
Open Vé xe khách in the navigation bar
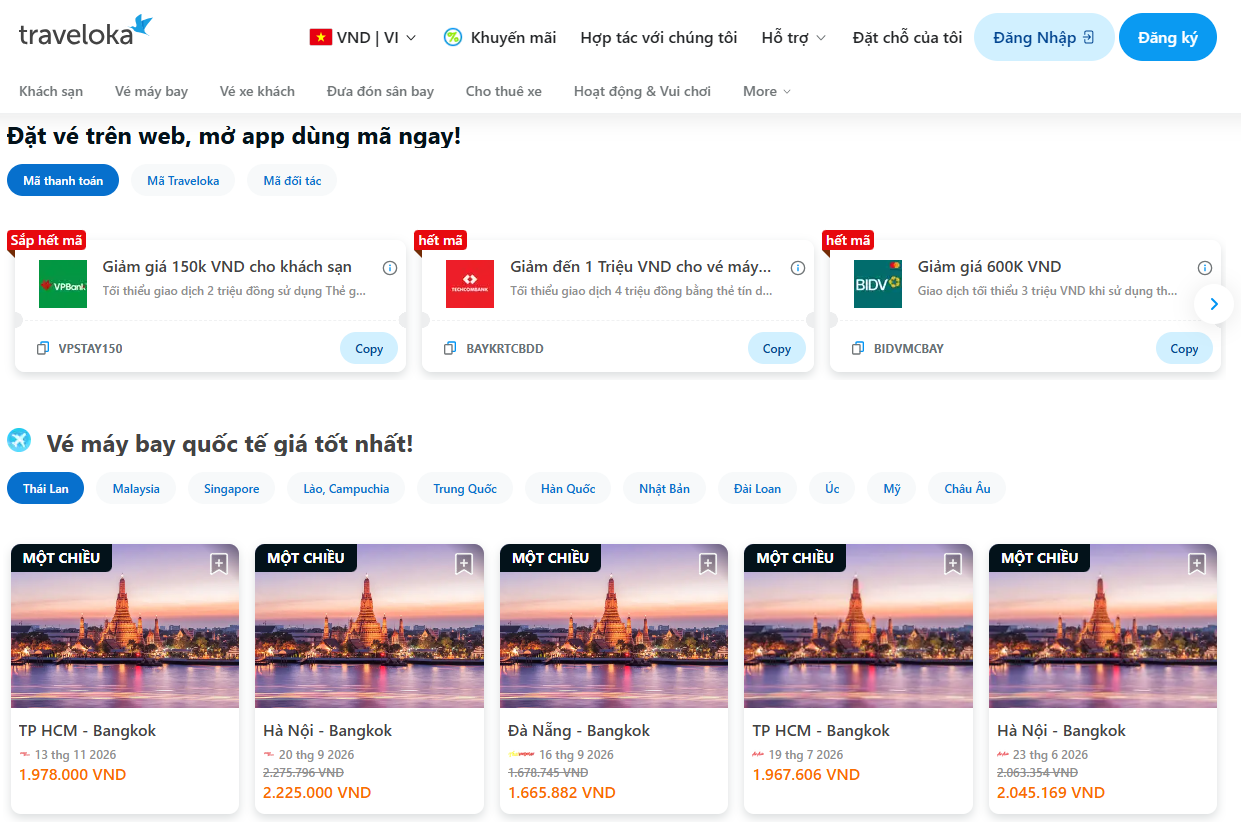point(257,91)
